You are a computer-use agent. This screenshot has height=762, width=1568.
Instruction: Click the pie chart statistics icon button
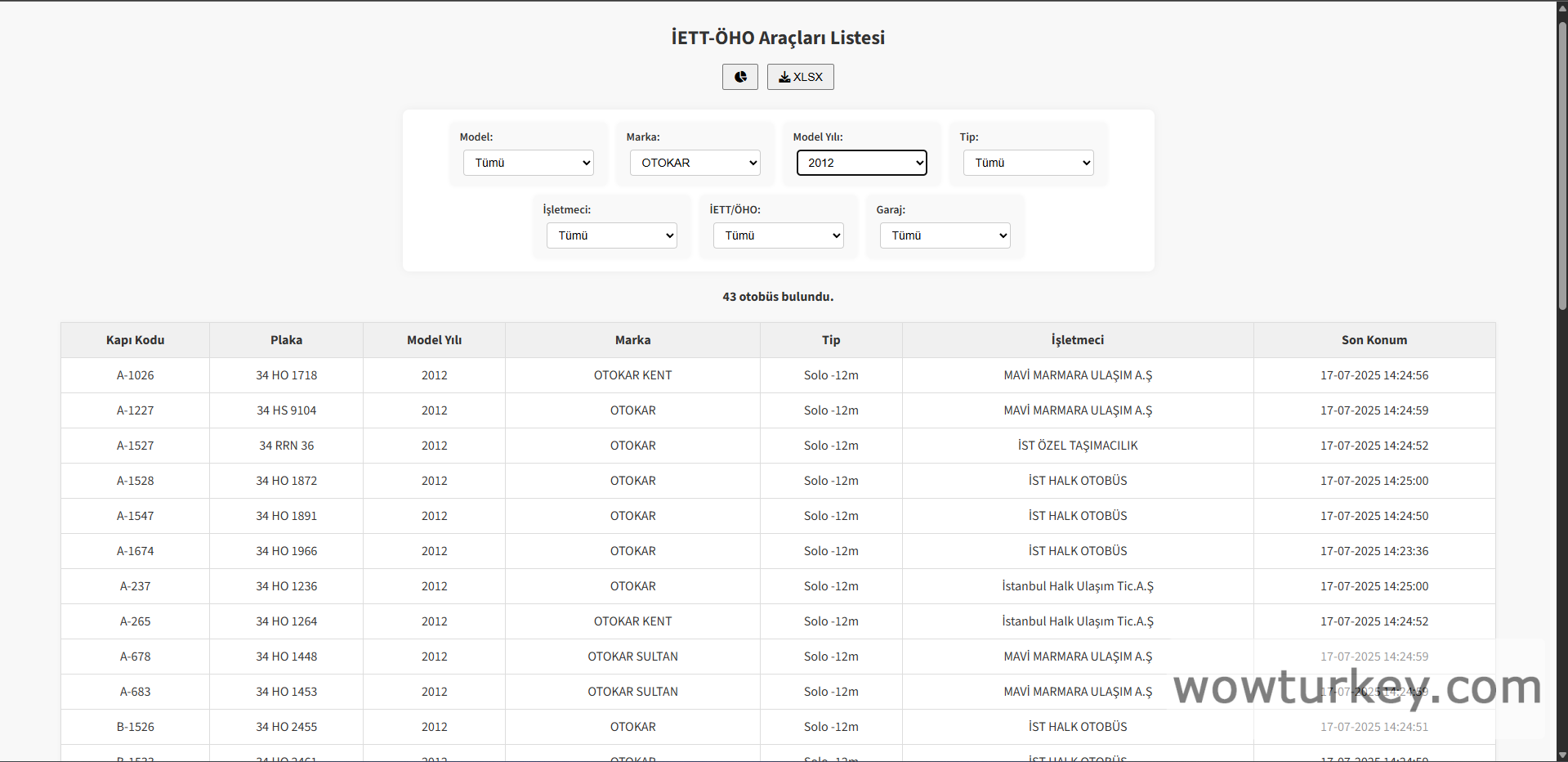click(x=739, y=77)
